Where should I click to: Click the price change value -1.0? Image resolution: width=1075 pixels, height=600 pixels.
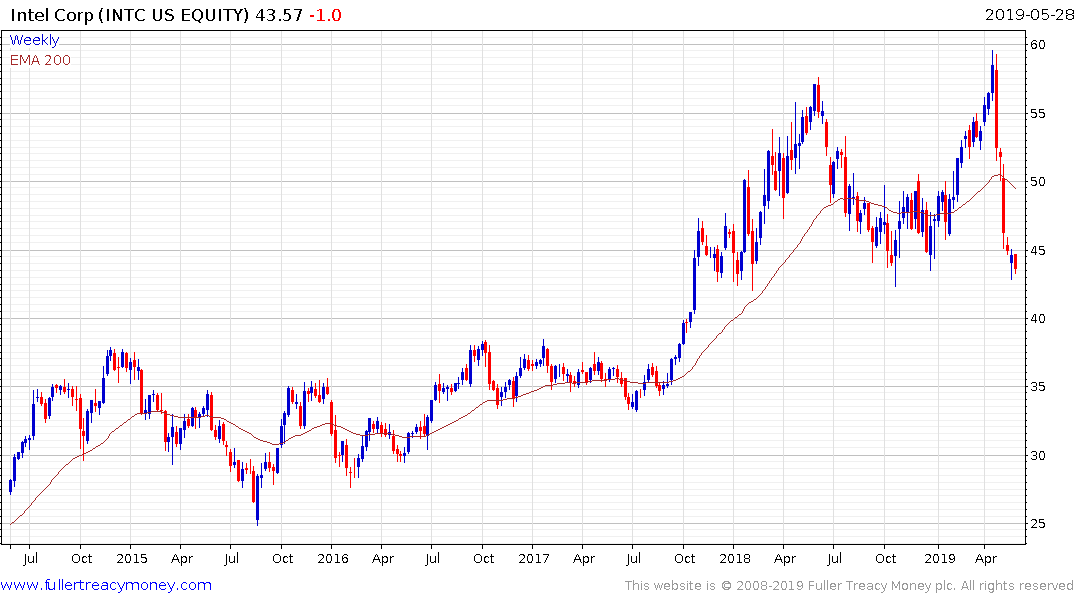tap(325, 15)
